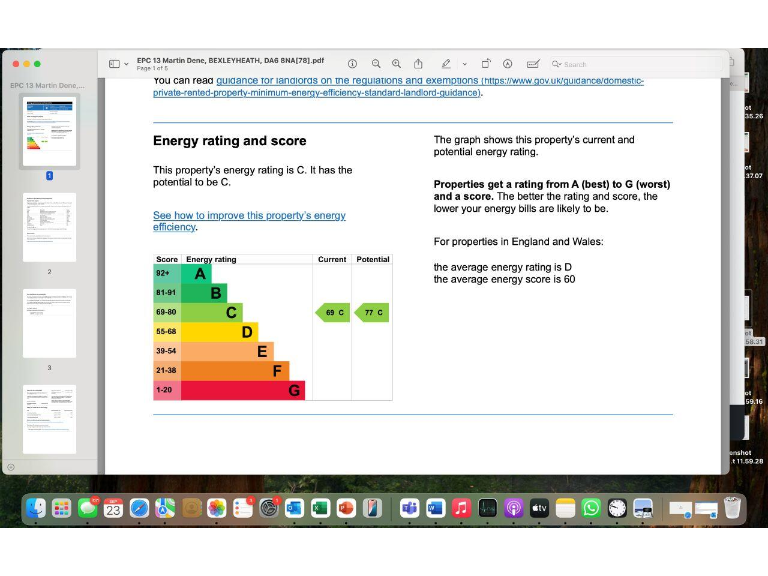Screen dimensions: 768x576
Task: Show the Markup toolbar icon
Action: pyautogui.click(x=508, y=63)
